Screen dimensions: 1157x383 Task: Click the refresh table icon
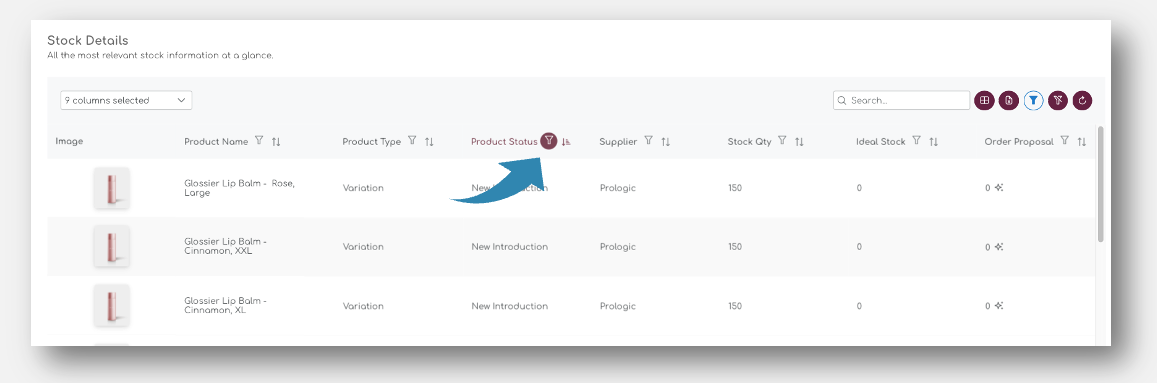[1083, 100]
